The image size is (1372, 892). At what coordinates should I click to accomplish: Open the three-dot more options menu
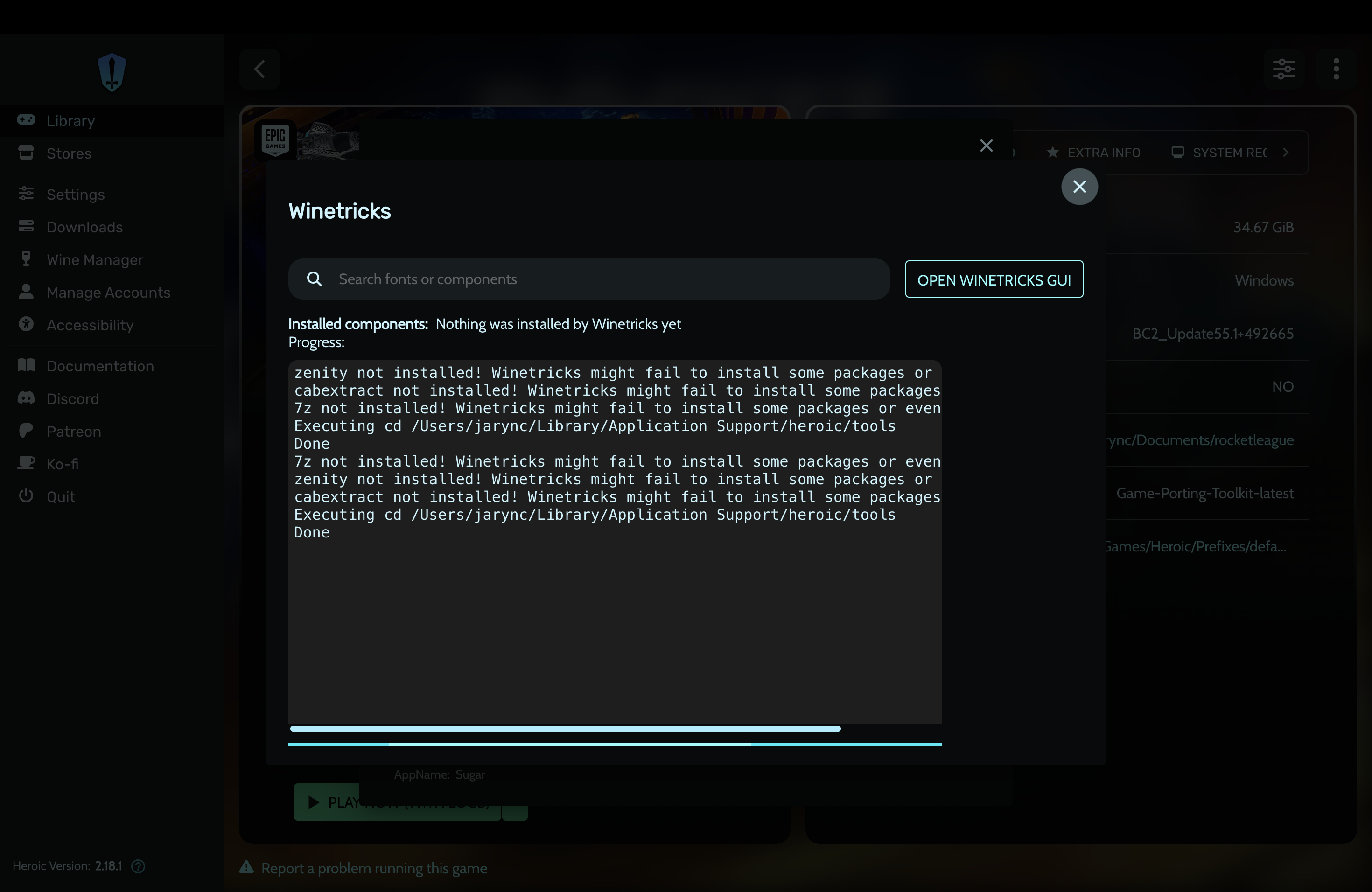coord(1336,69)
